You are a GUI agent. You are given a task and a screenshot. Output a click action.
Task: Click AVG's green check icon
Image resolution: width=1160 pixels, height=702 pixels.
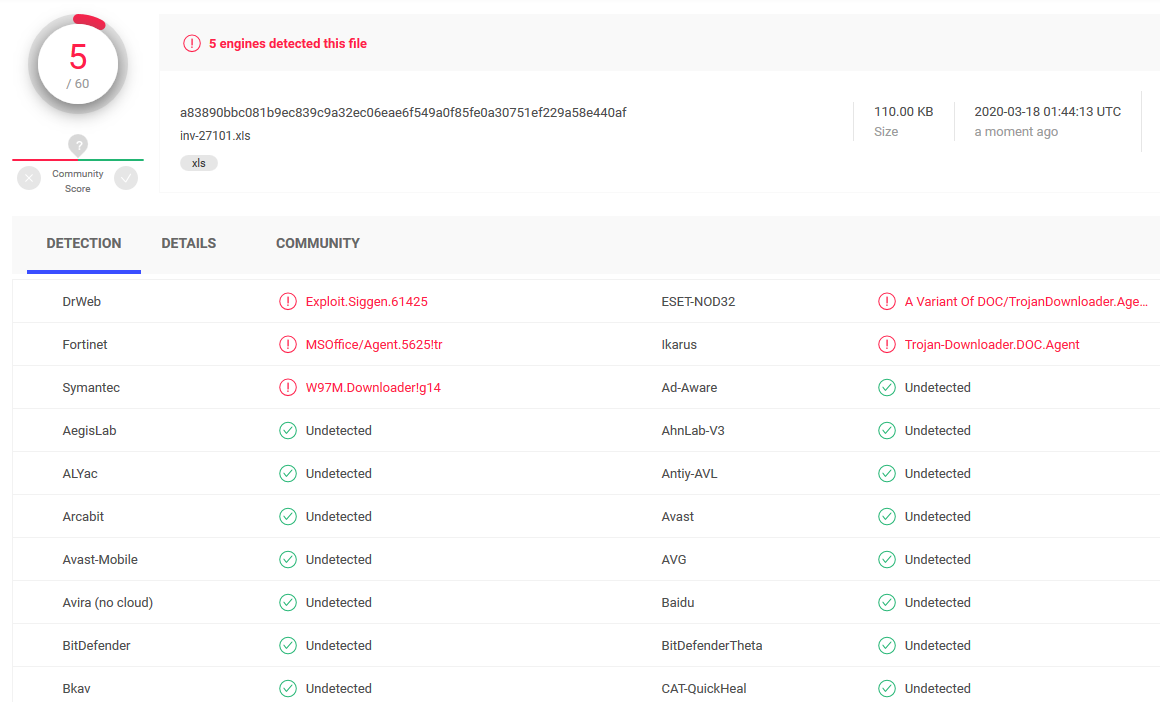(886, 559)
